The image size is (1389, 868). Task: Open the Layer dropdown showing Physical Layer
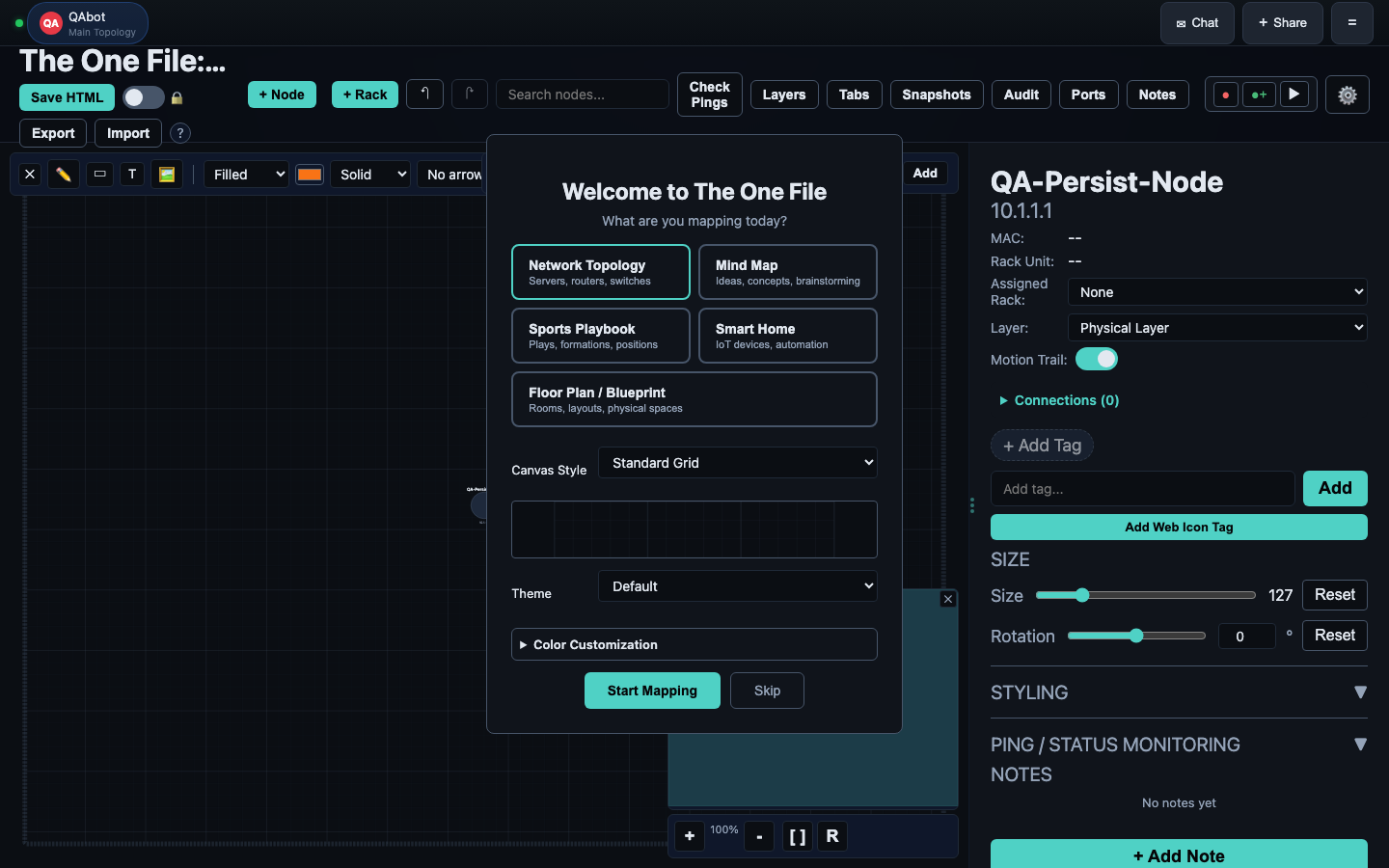tap(1217, 328)
